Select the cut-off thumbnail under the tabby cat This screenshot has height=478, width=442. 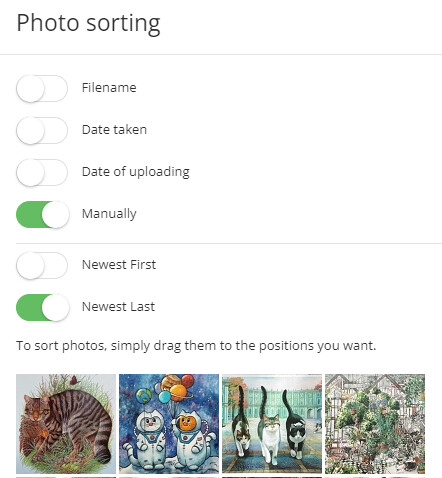(x=66, y=477)
